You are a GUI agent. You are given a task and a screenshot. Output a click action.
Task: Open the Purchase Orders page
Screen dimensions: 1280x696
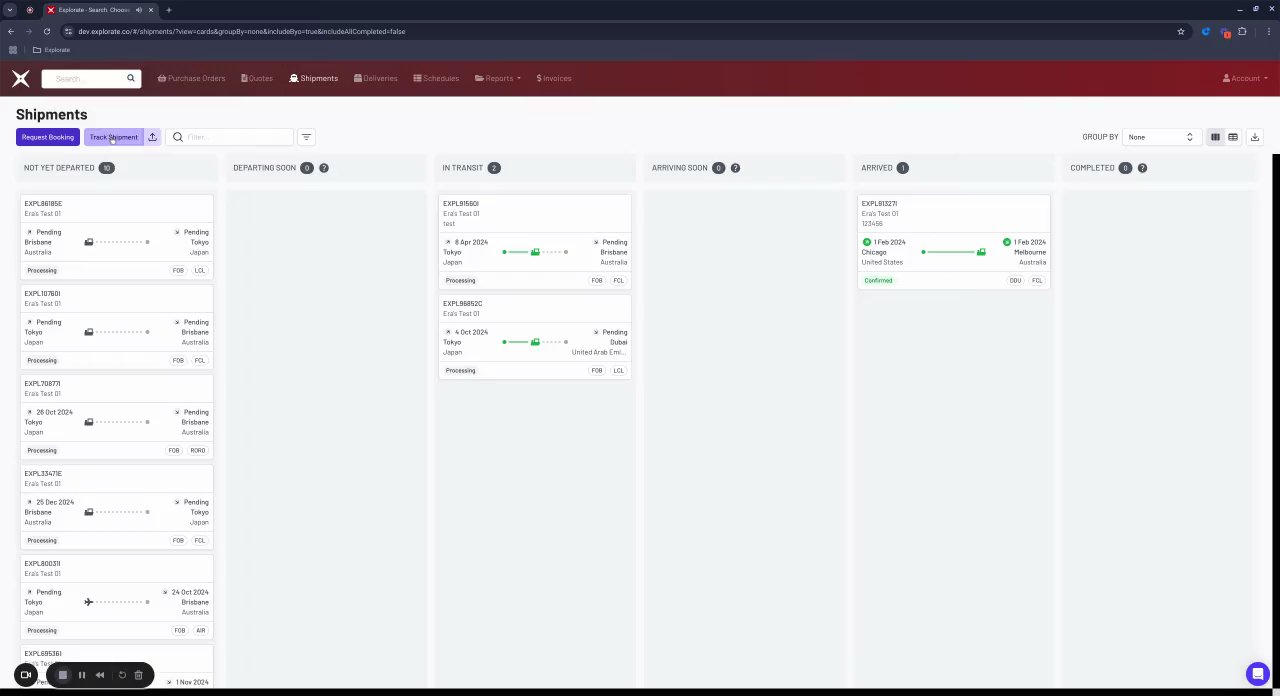[191, 78]
